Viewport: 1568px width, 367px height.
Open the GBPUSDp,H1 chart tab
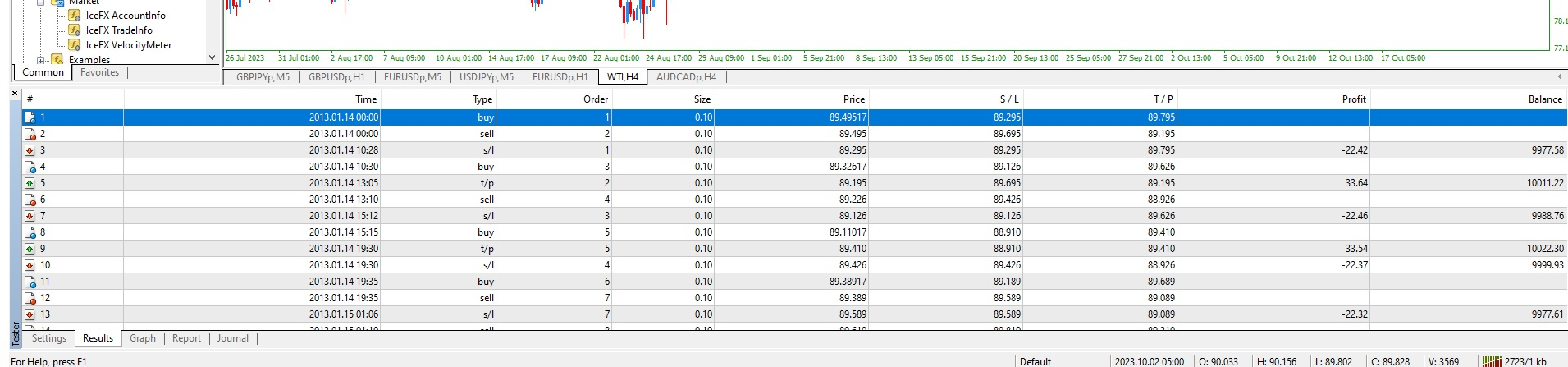(x=336, y=77)
